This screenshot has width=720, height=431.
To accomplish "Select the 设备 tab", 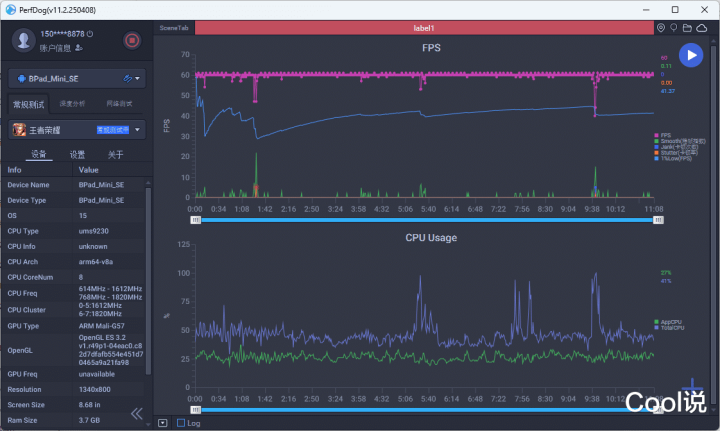I will tap(39, 154).
